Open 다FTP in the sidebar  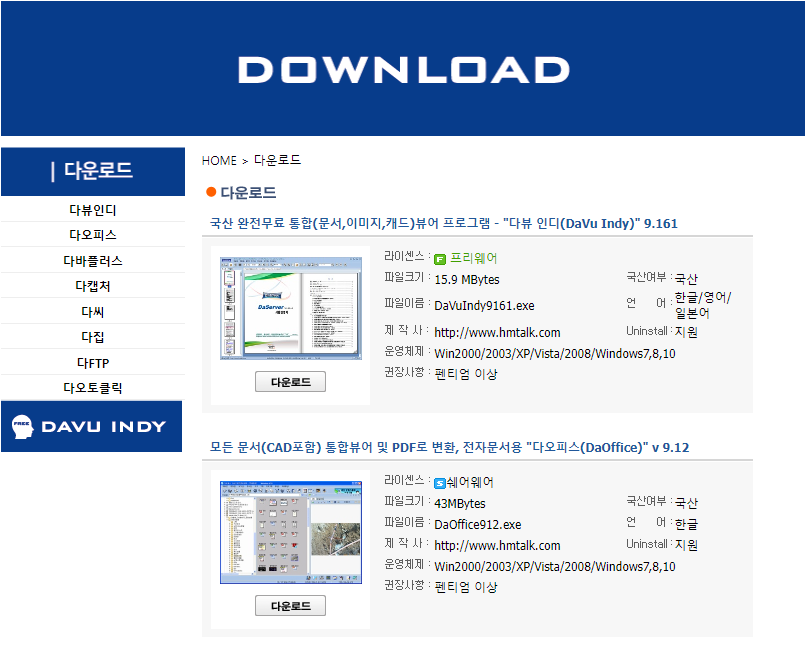pyautogui.click(x=92, y=363)
